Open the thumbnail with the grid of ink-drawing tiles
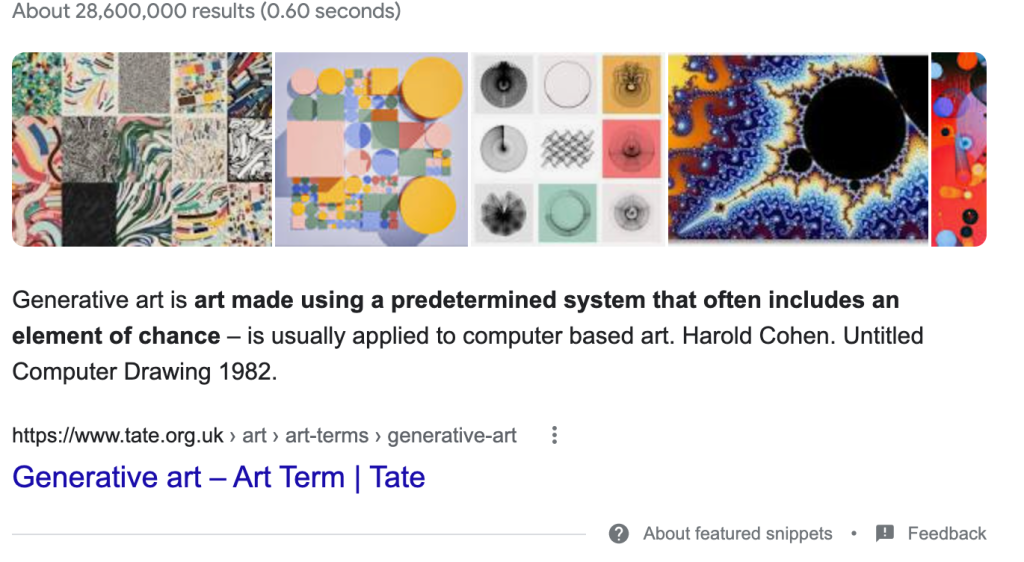This screenshot has width=1024, height=562. coord(567,149)
